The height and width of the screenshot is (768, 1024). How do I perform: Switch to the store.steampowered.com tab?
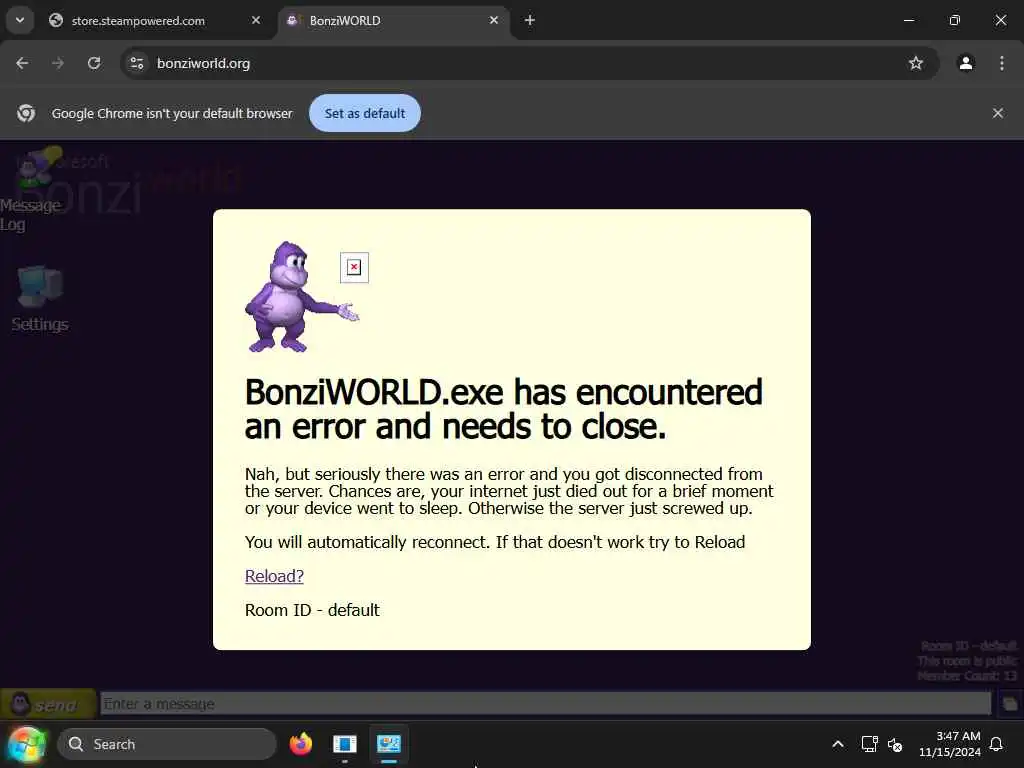155,21
